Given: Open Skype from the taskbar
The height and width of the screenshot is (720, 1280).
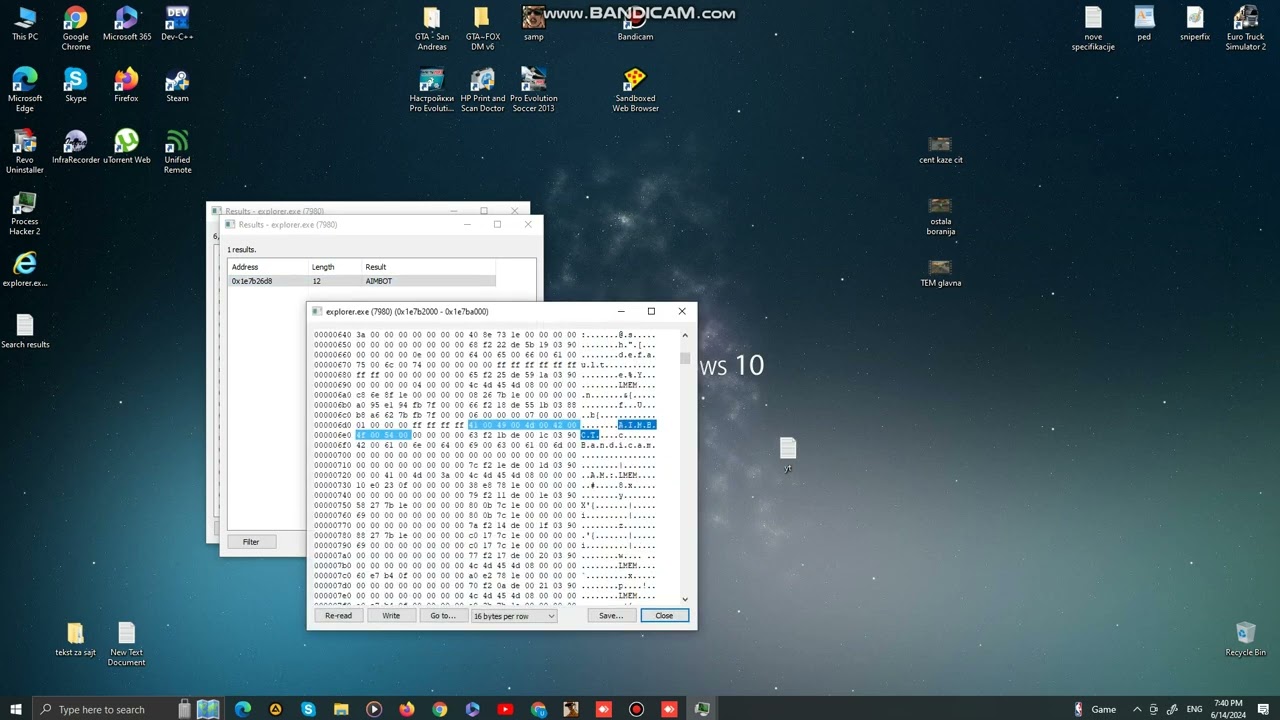Looking at the screenshot, I should [x=308, y=709].
